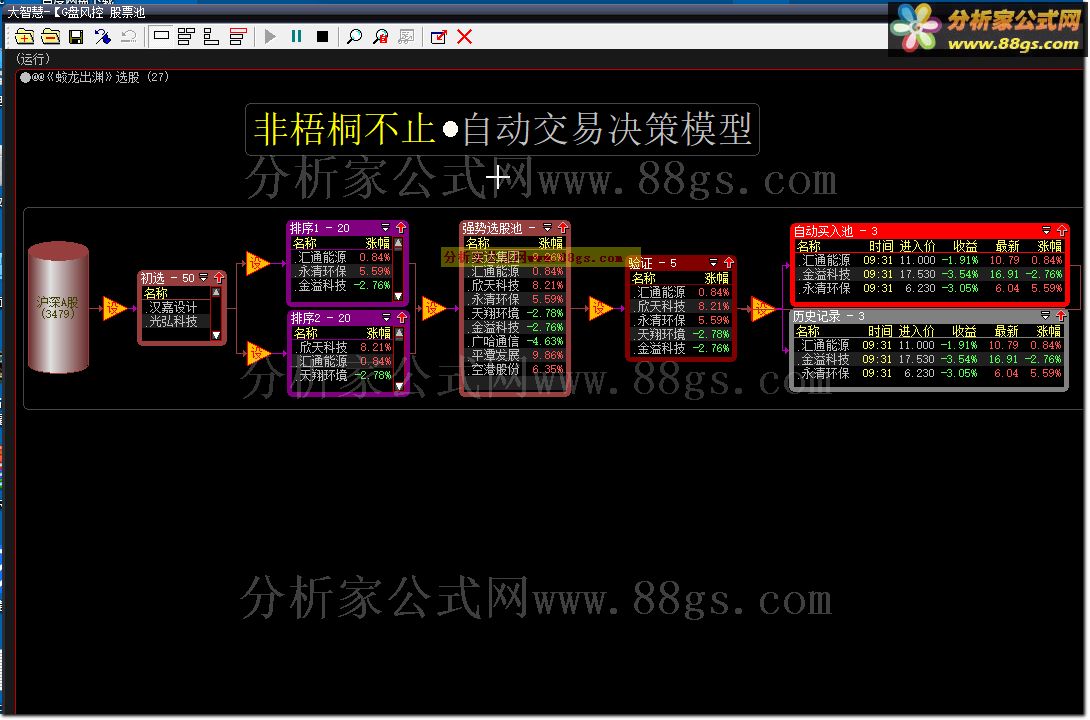
Task: Click red up arrow on 初选 - 50 box
Action: click(219, 277)
